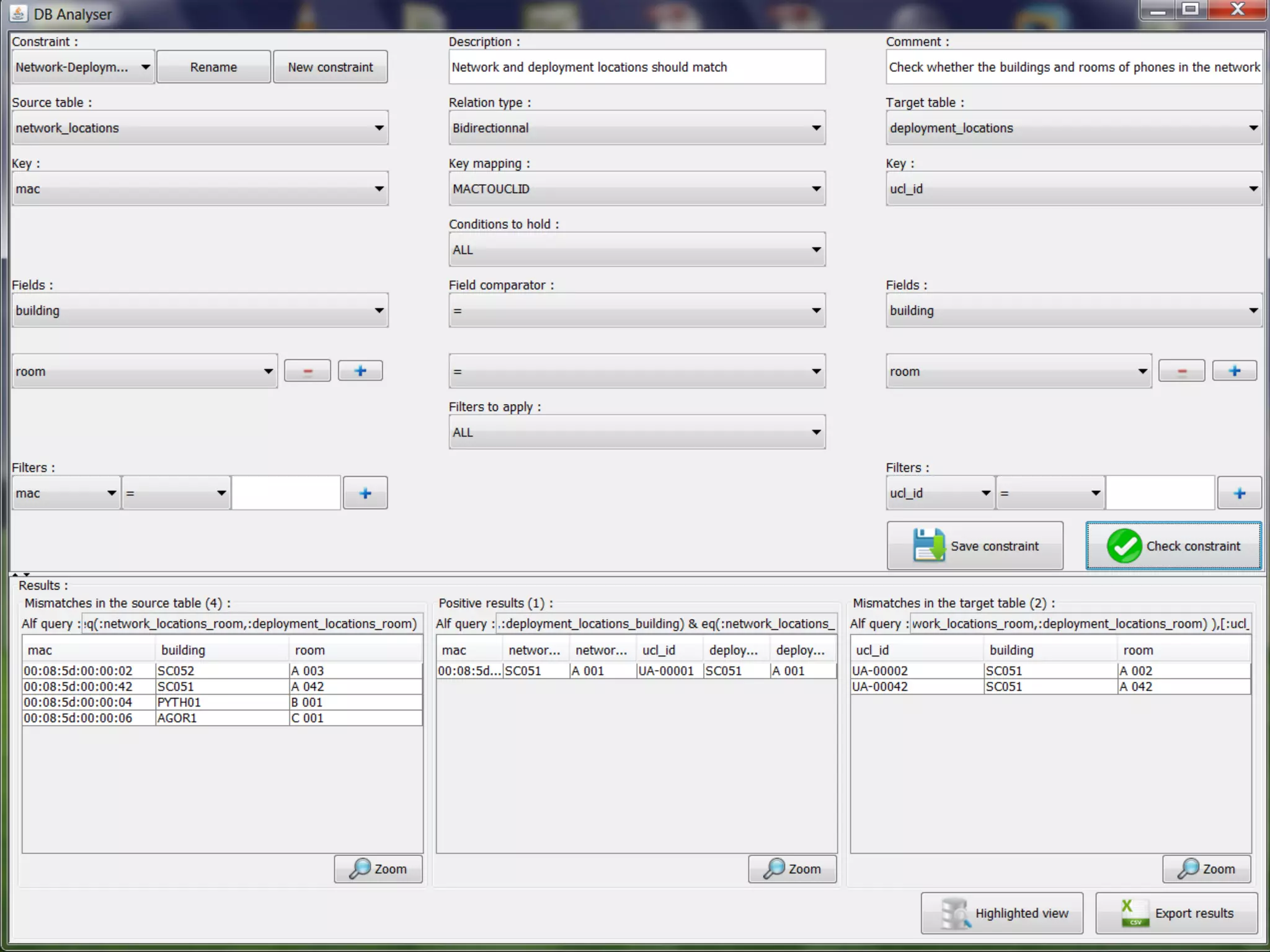Add source field with plus button

pyautogui.click(x=360, y=371)
